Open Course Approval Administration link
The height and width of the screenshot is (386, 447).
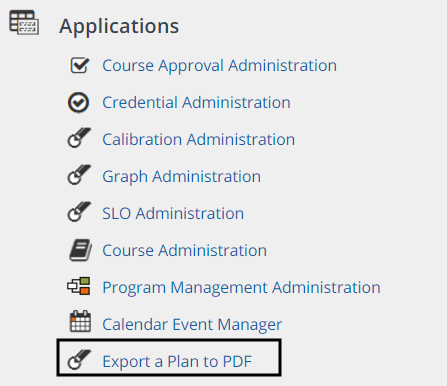pyautogui.click(x=219, y=66)
